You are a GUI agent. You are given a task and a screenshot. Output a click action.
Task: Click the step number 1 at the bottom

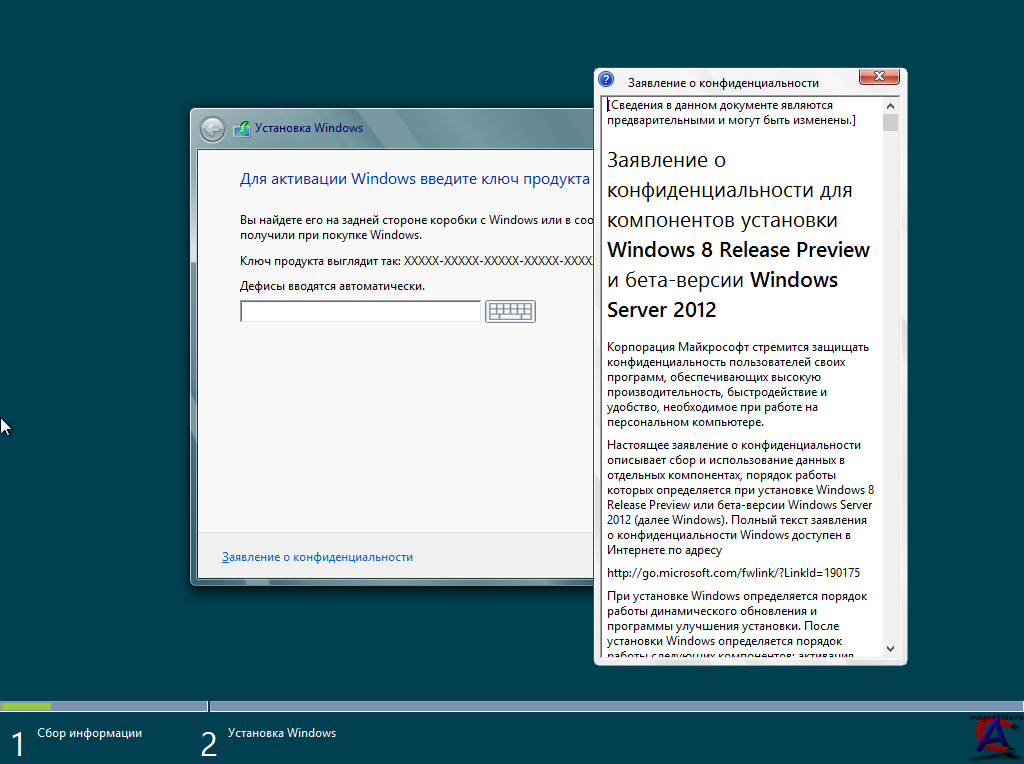pyautogui.click(x=16, y=744)
